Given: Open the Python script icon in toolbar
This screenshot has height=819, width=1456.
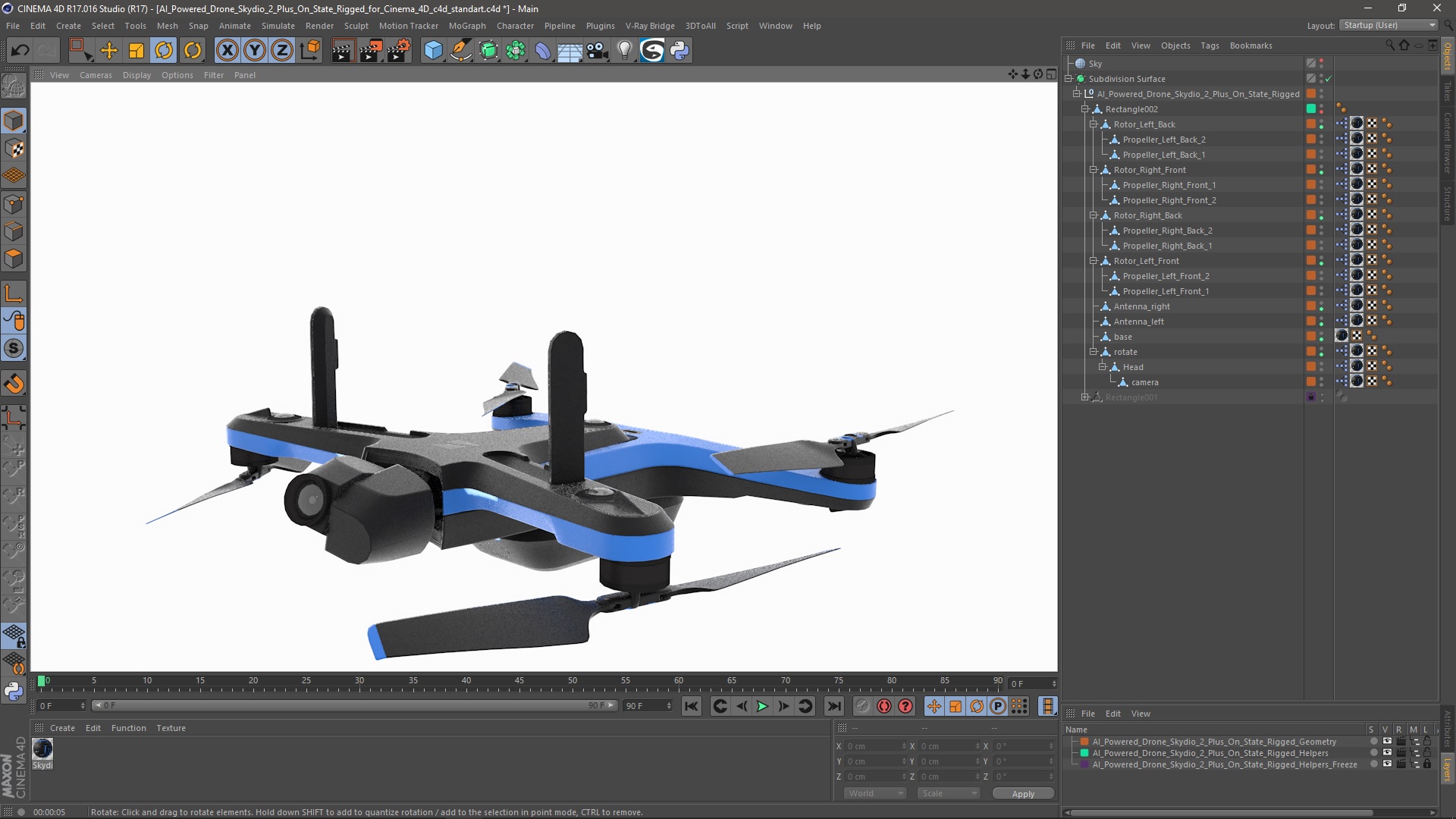Looking at the screenshot, I should (x=679, y=51).
